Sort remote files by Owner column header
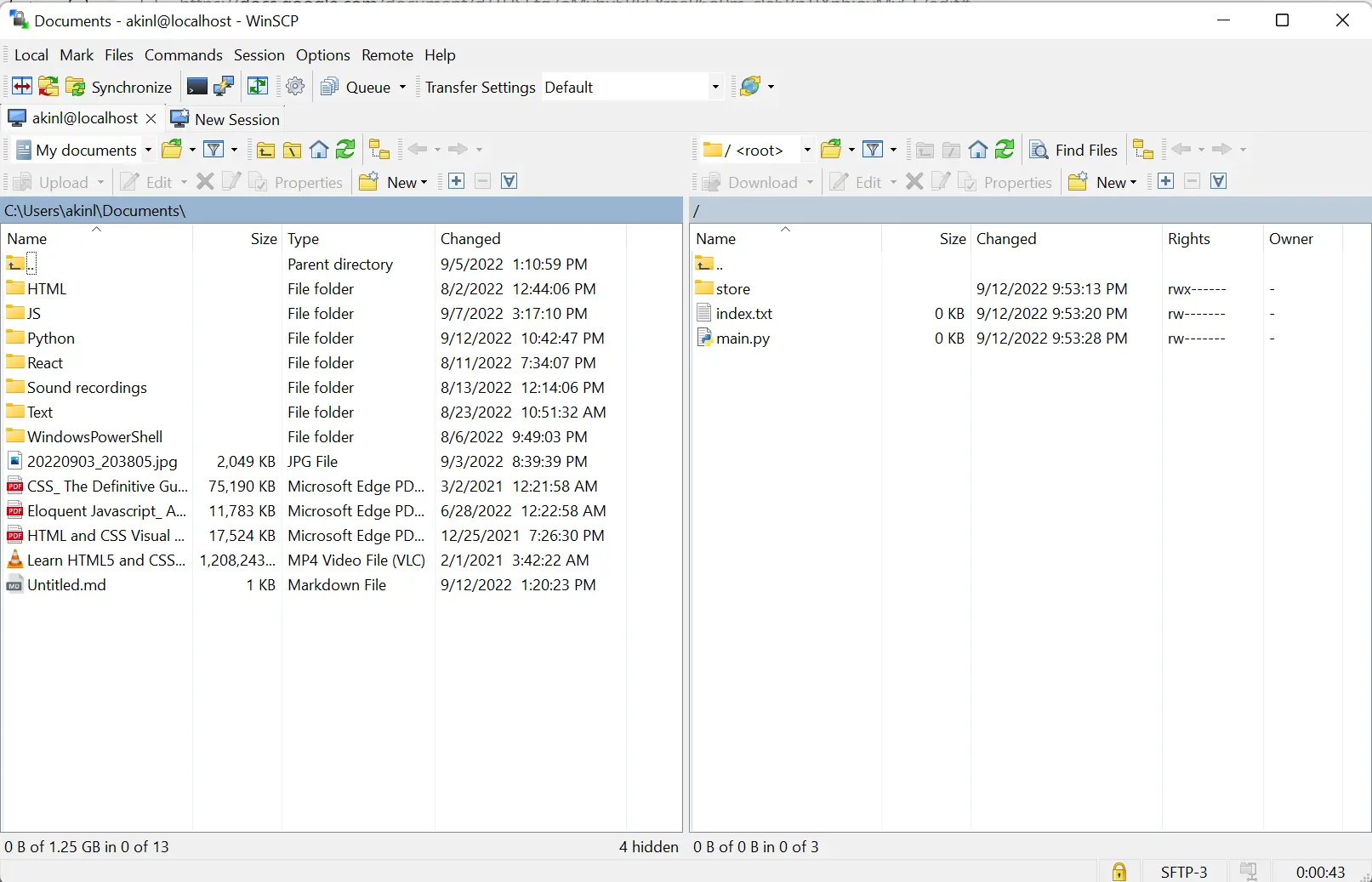This screenshot has height=882, width=1372. 1301,239
